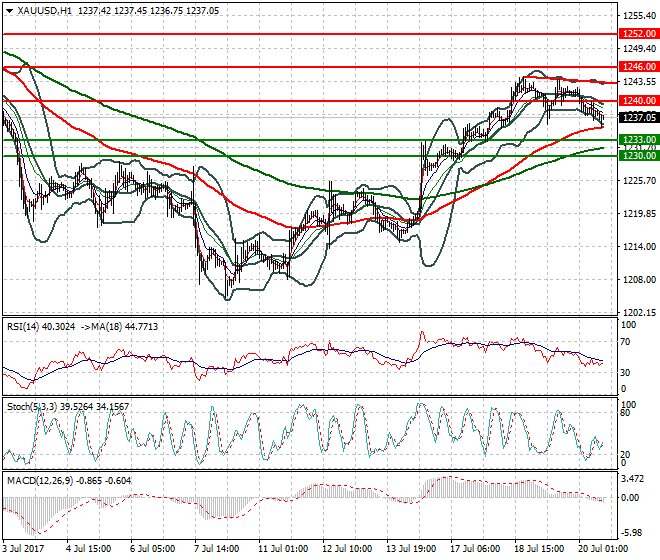The width and height of the screenshot is (660, 560).
Task: Select the Stoch(5,3,3) indicator label
Action: point(32,407)
